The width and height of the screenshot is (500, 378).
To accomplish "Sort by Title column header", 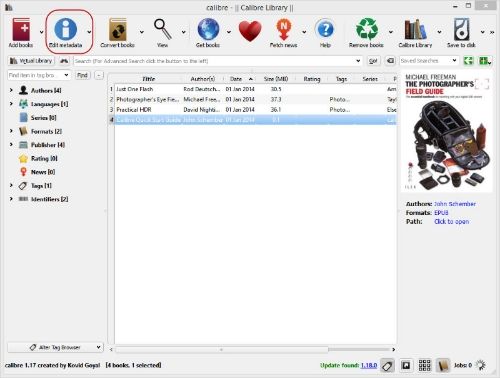I will (149, 79).
